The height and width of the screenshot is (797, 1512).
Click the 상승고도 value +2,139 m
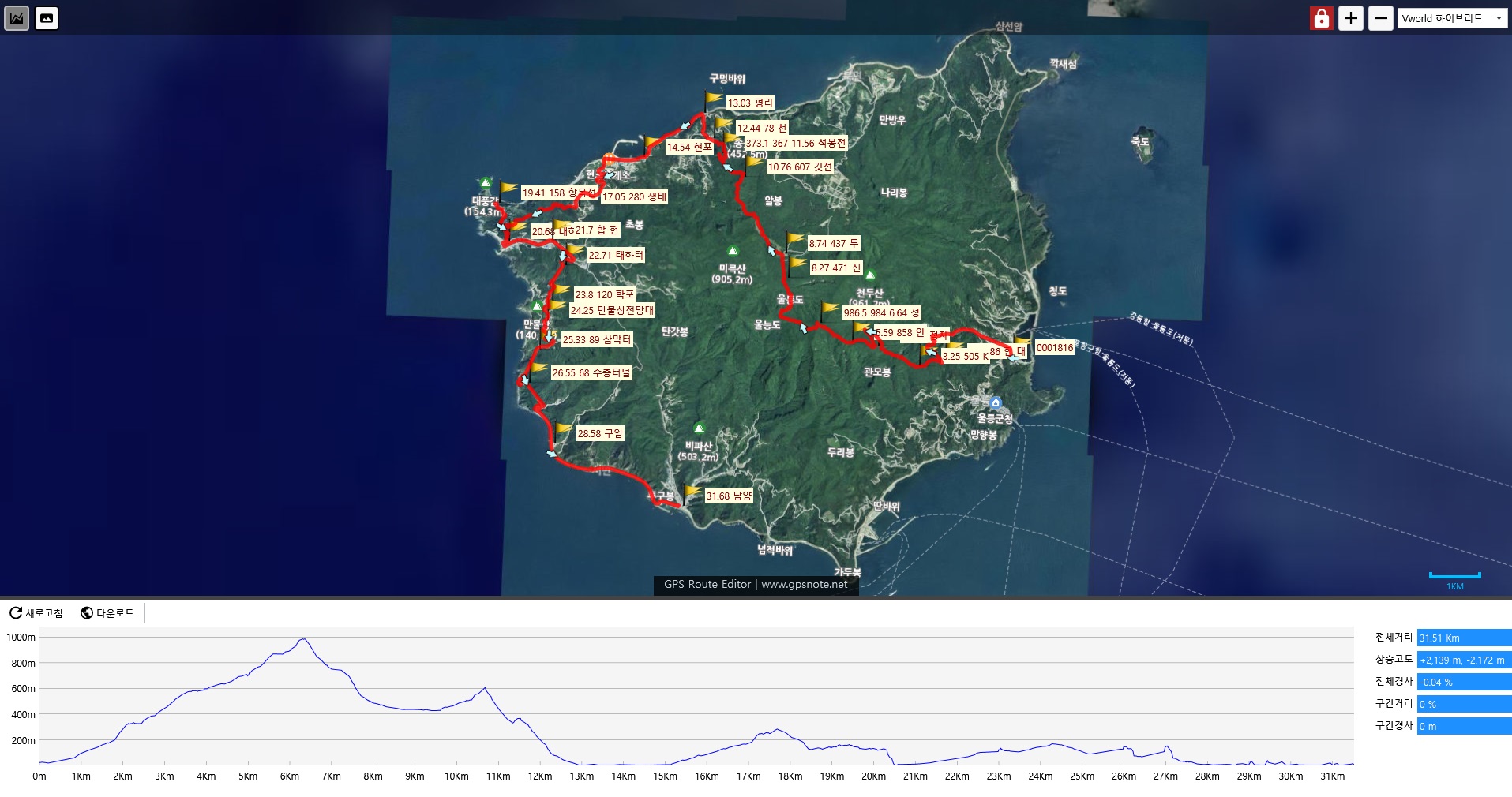pos(1464,660)
